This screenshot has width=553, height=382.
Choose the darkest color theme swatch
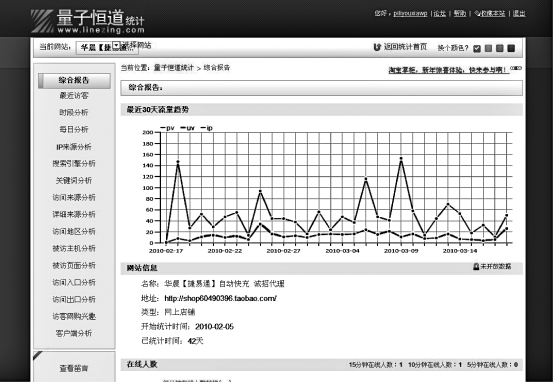[511, 48]
